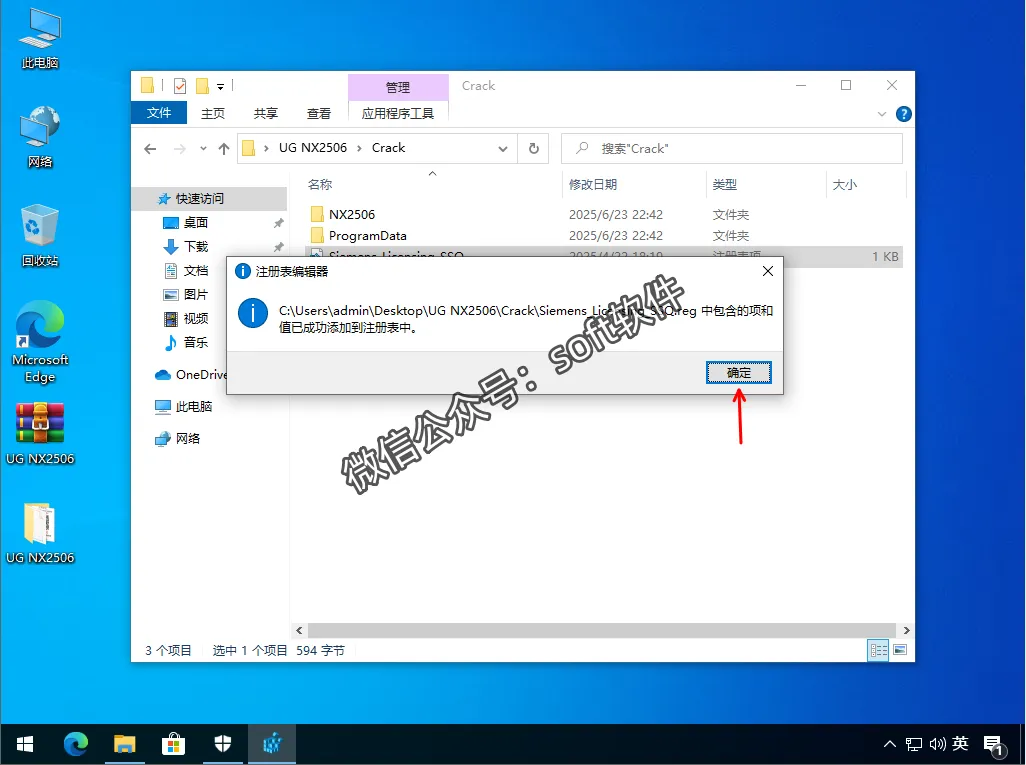Launch Edge from taskbar
1026x765 pixels.
(x=76, y=744)
